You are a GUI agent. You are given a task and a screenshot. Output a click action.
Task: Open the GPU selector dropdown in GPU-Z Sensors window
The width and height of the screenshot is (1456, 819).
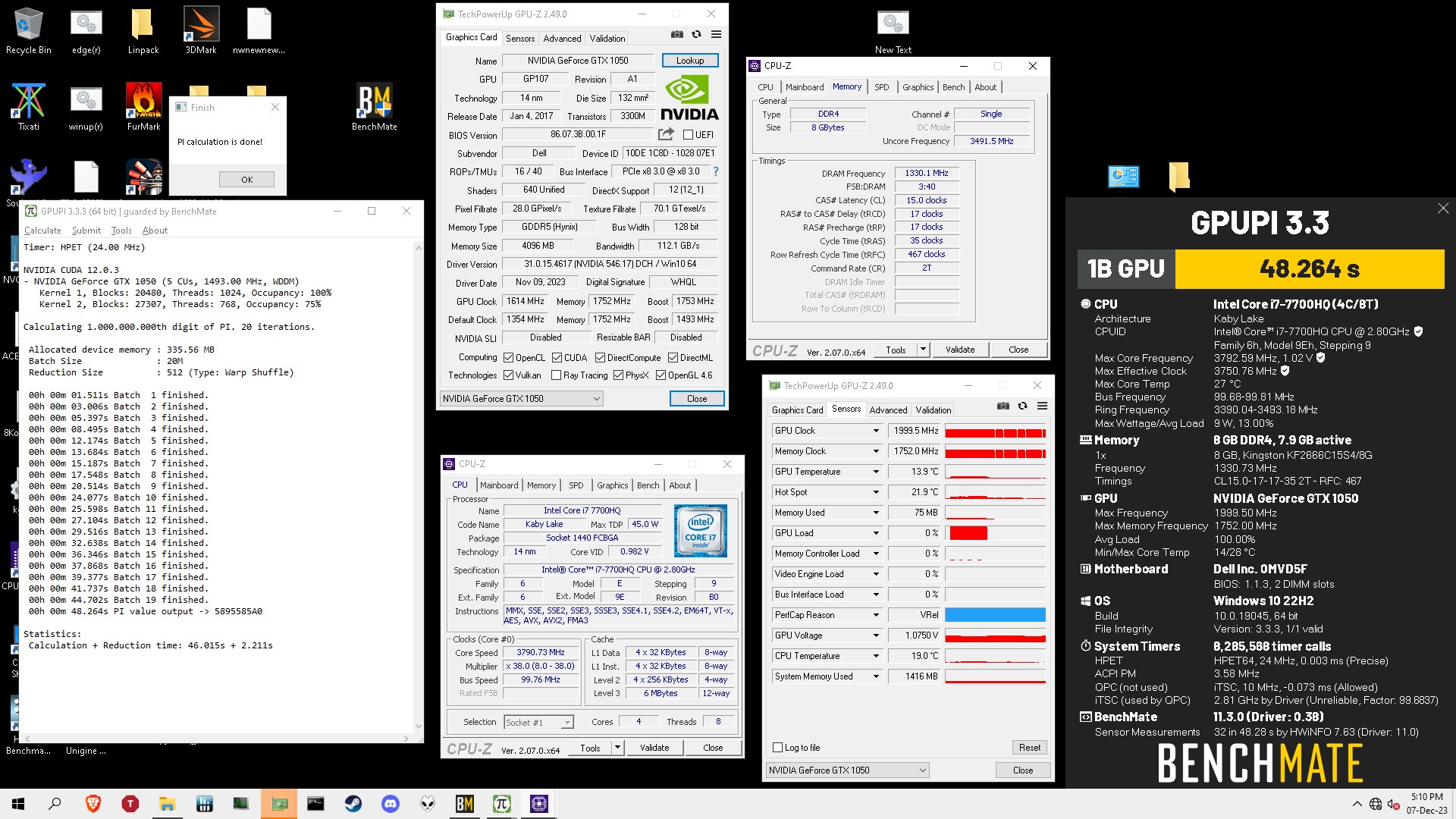click(847, 770)
